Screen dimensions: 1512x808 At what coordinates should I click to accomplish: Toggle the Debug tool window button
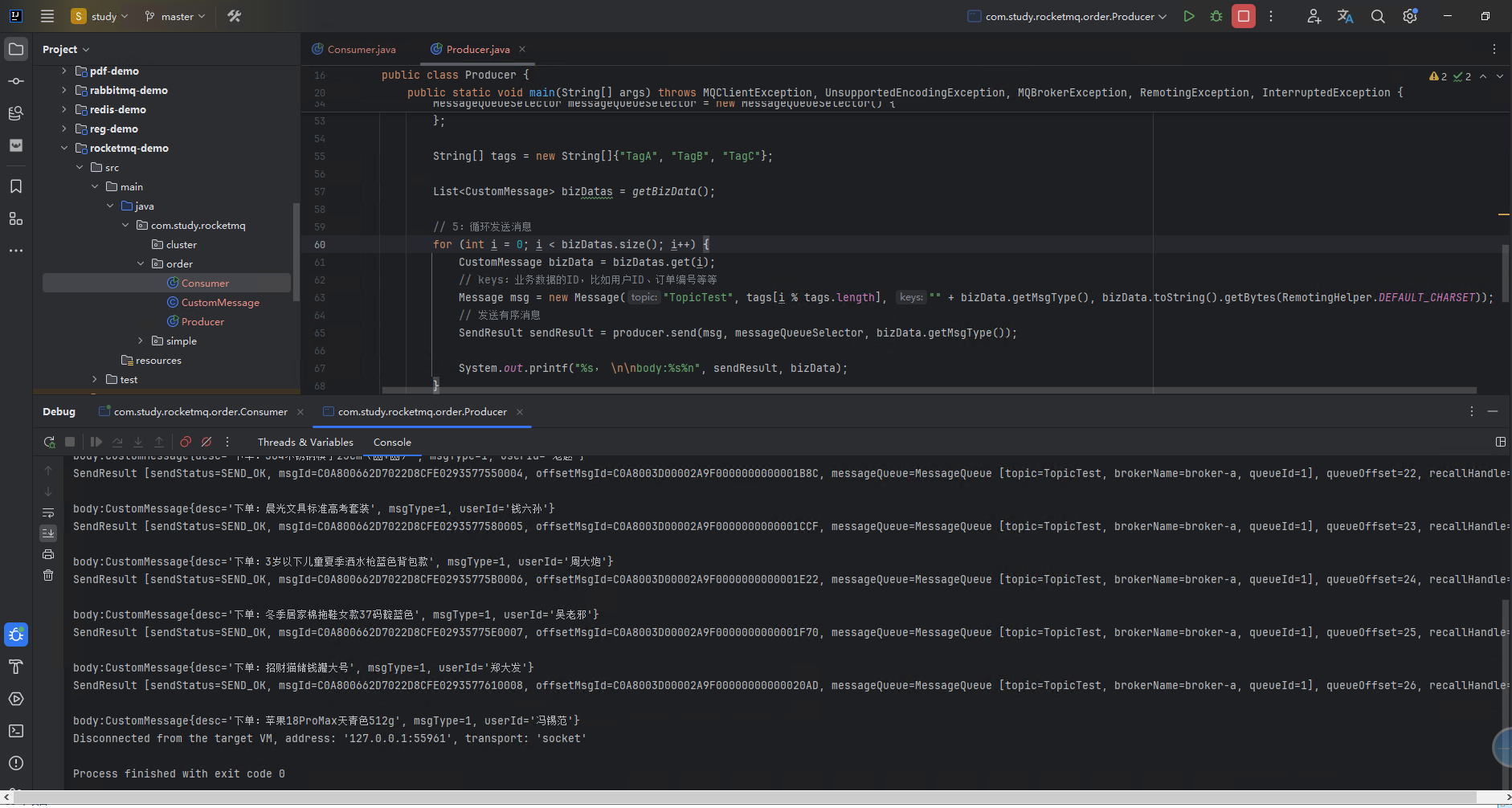[x=16, y=635]
